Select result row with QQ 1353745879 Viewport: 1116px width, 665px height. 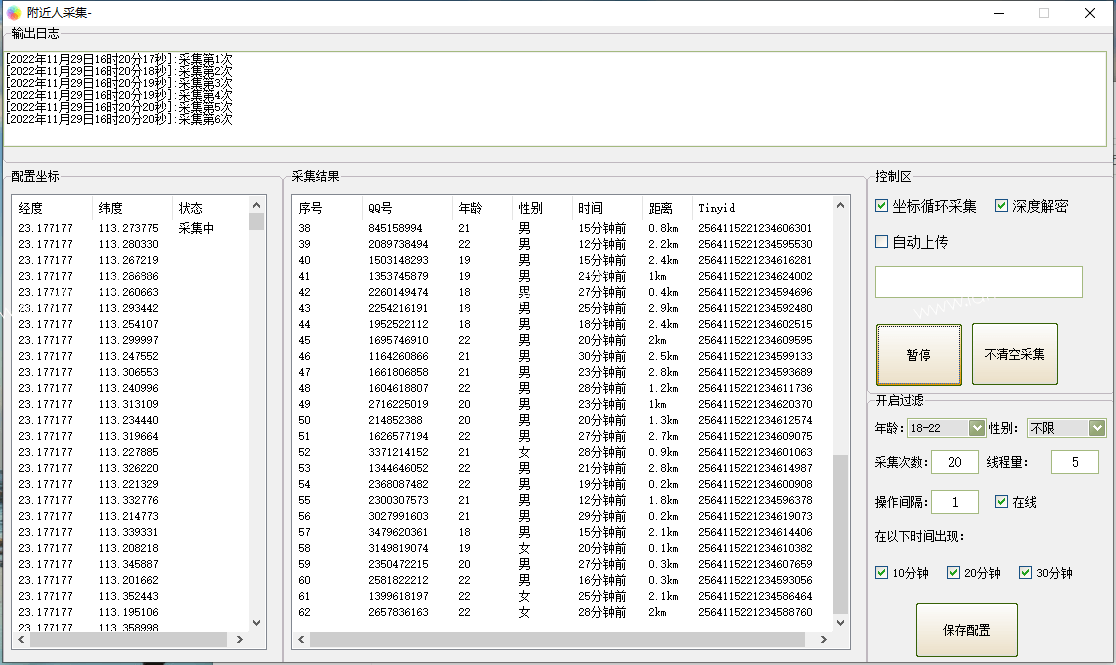click(562, 276)
